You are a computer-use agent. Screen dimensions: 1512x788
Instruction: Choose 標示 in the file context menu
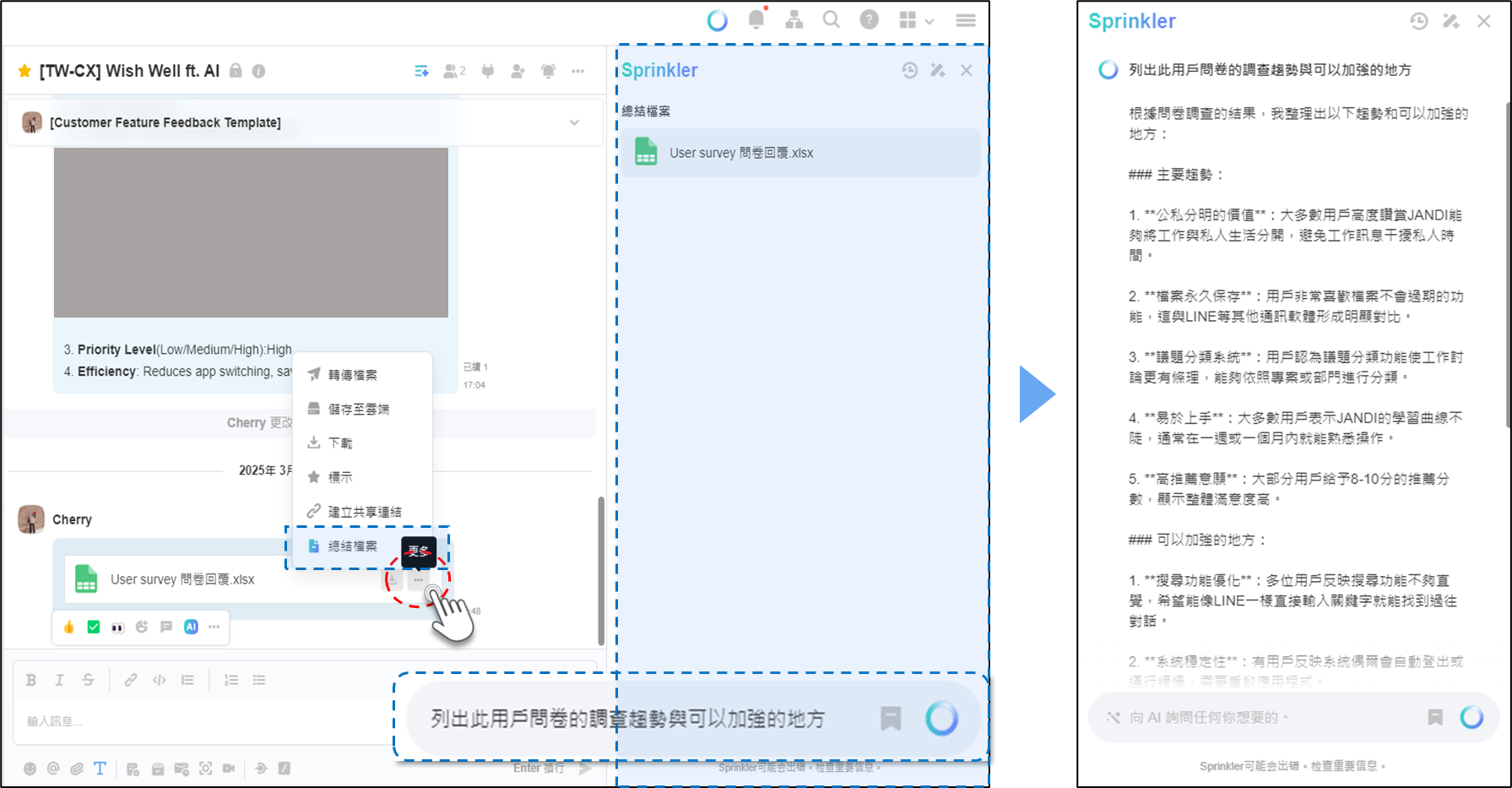pos(362,477)
